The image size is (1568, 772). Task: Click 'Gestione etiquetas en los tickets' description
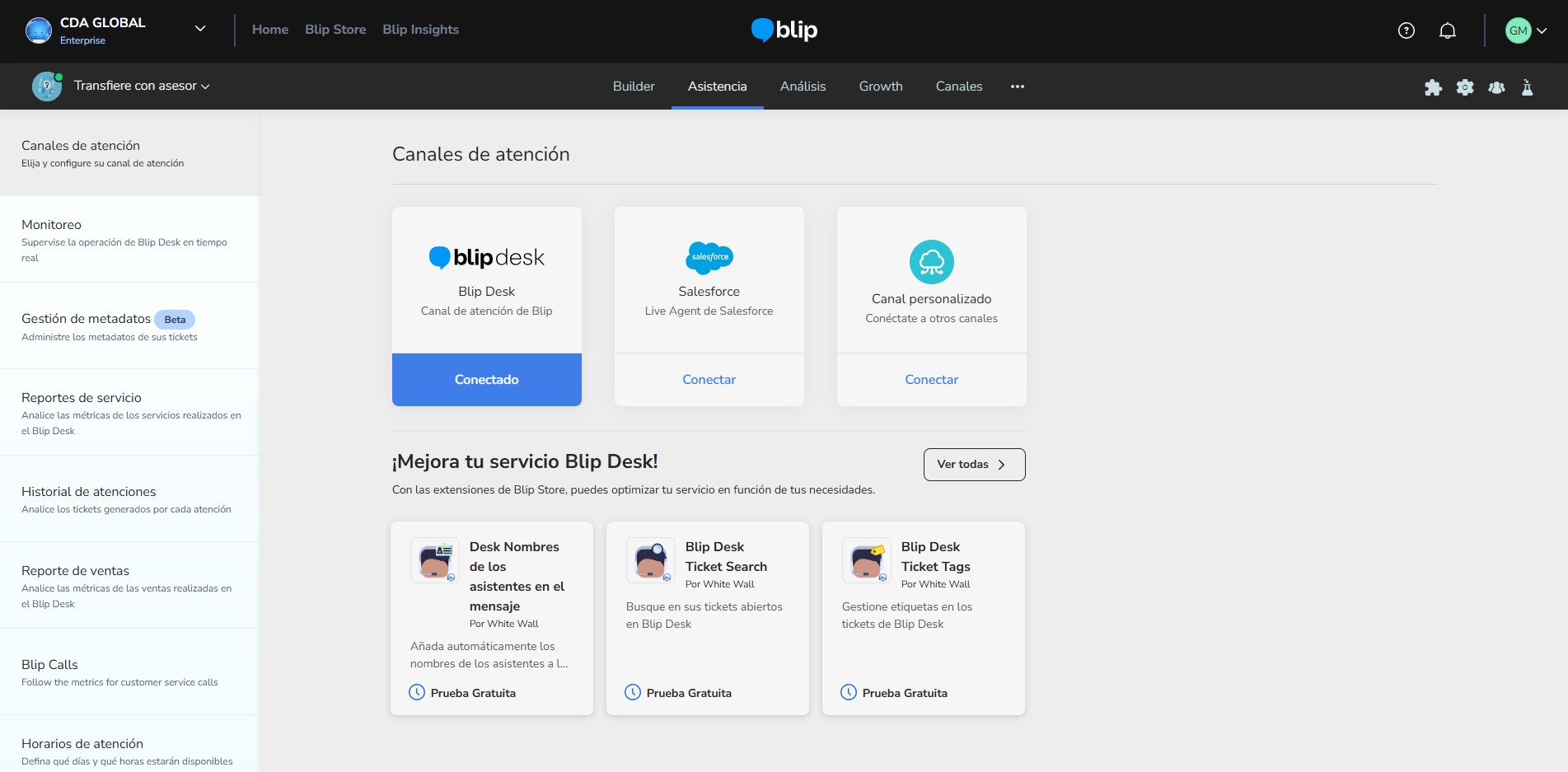pos(907,615)
